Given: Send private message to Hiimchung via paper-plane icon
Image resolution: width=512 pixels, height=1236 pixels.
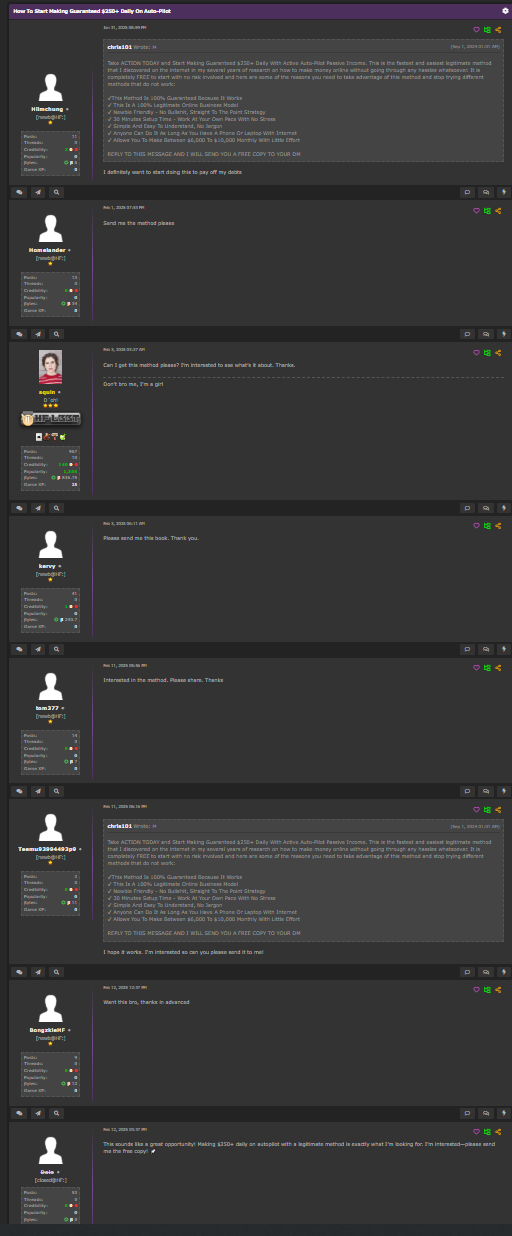Looking at the screenshot, I should pyautogui.click(x=38, y=191).
